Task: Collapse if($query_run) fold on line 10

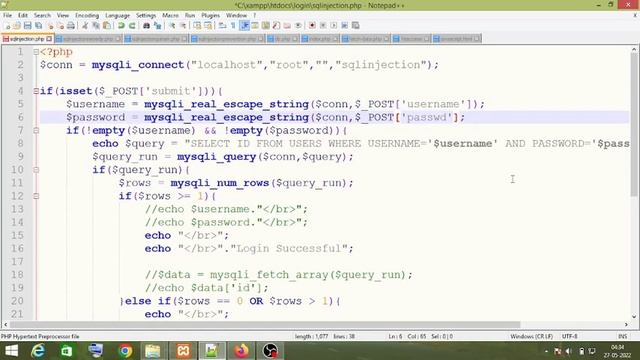Action: point(36,170)
